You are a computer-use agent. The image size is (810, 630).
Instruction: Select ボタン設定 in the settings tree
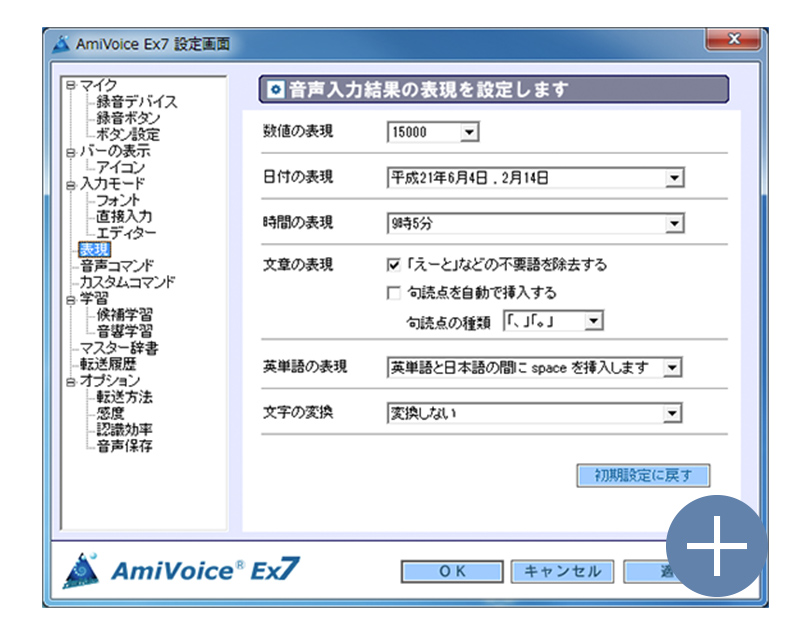click(x=128, y=134)
